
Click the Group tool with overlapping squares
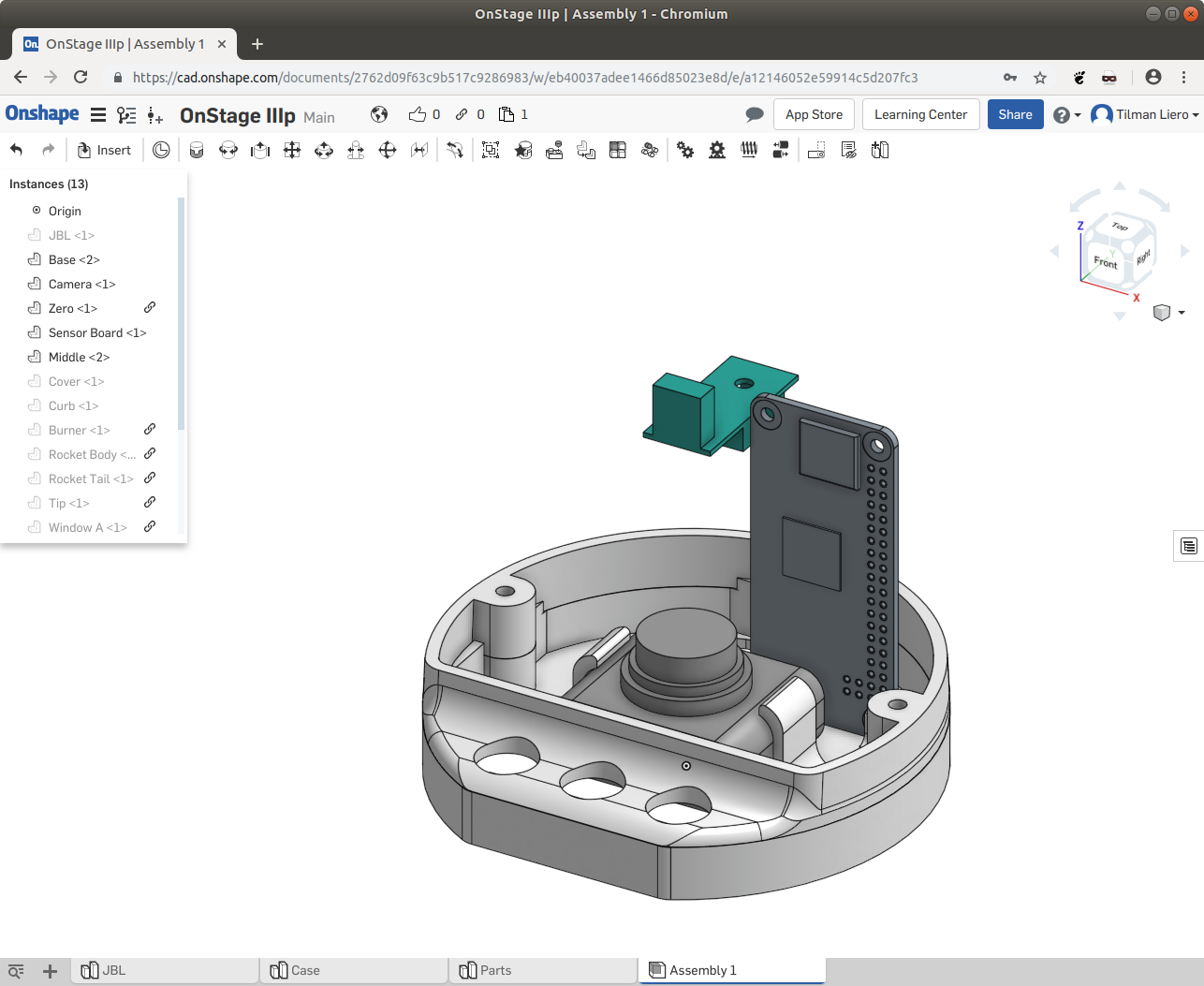pos(491,150)
